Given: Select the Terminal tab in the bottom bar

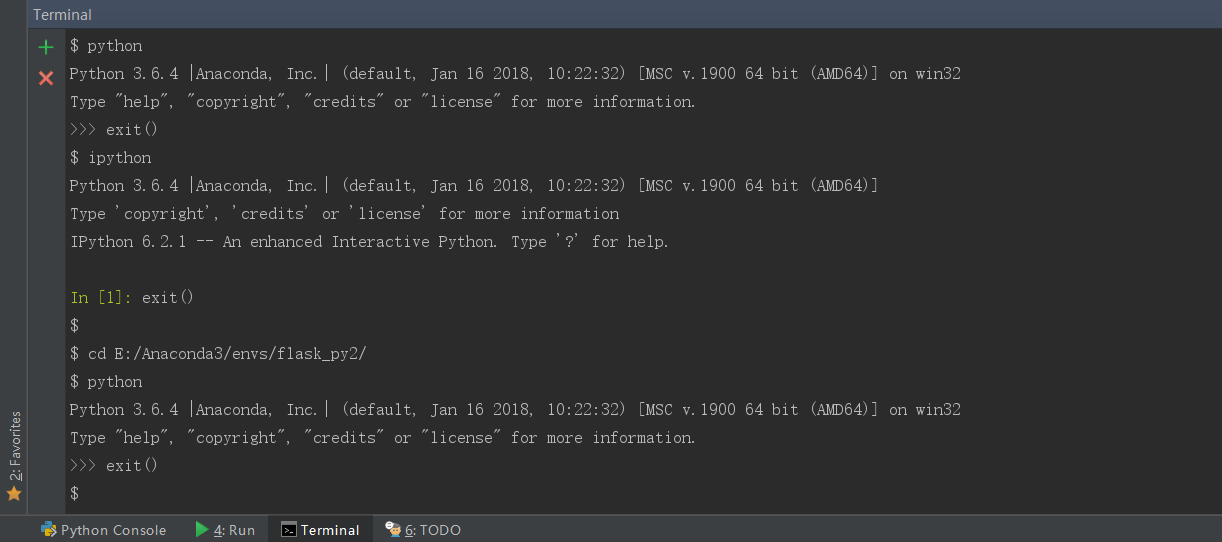Looking at the screenshot, I should click(x=320, y=530).
